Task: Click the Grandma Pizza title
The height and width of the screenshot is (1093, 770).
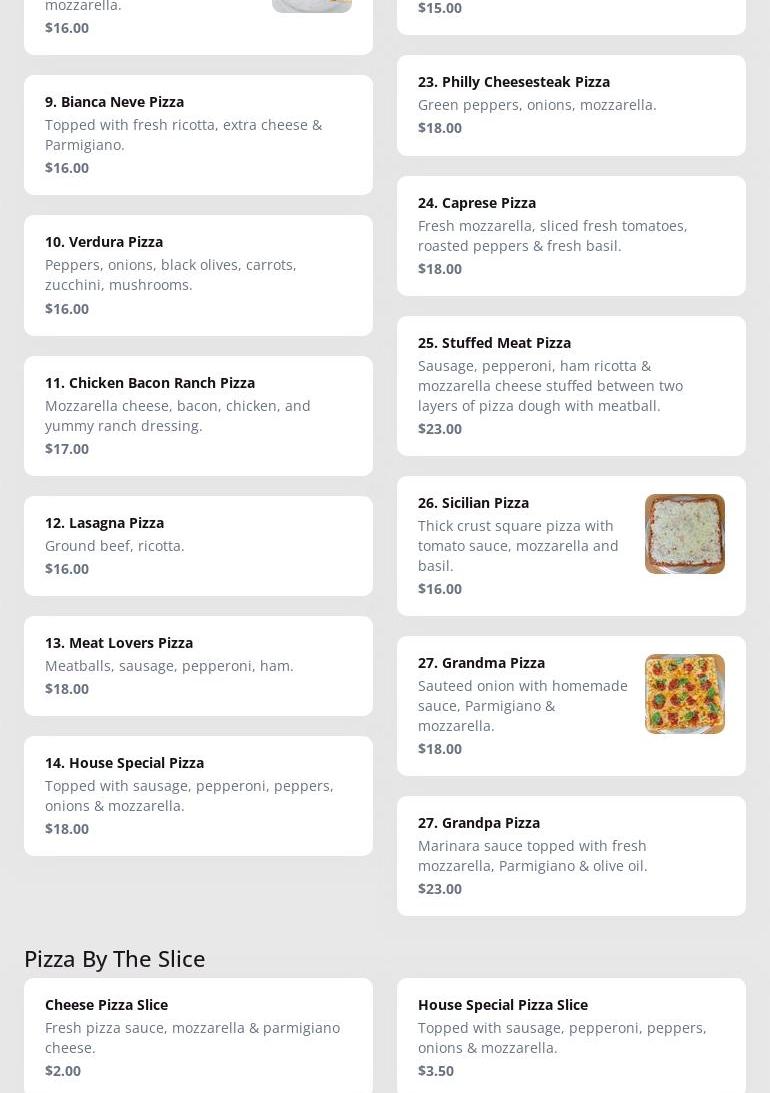Action: coord(481,663)
